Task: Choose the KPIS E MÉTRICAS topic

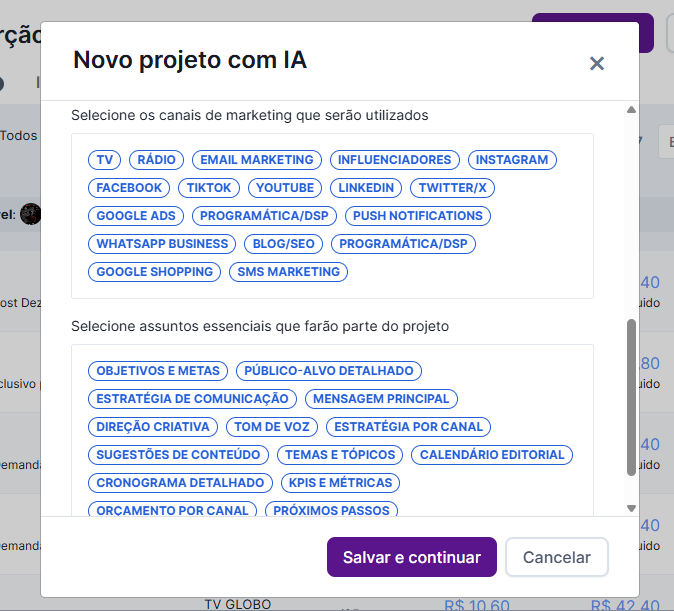Action: click(x=340, y=482)
